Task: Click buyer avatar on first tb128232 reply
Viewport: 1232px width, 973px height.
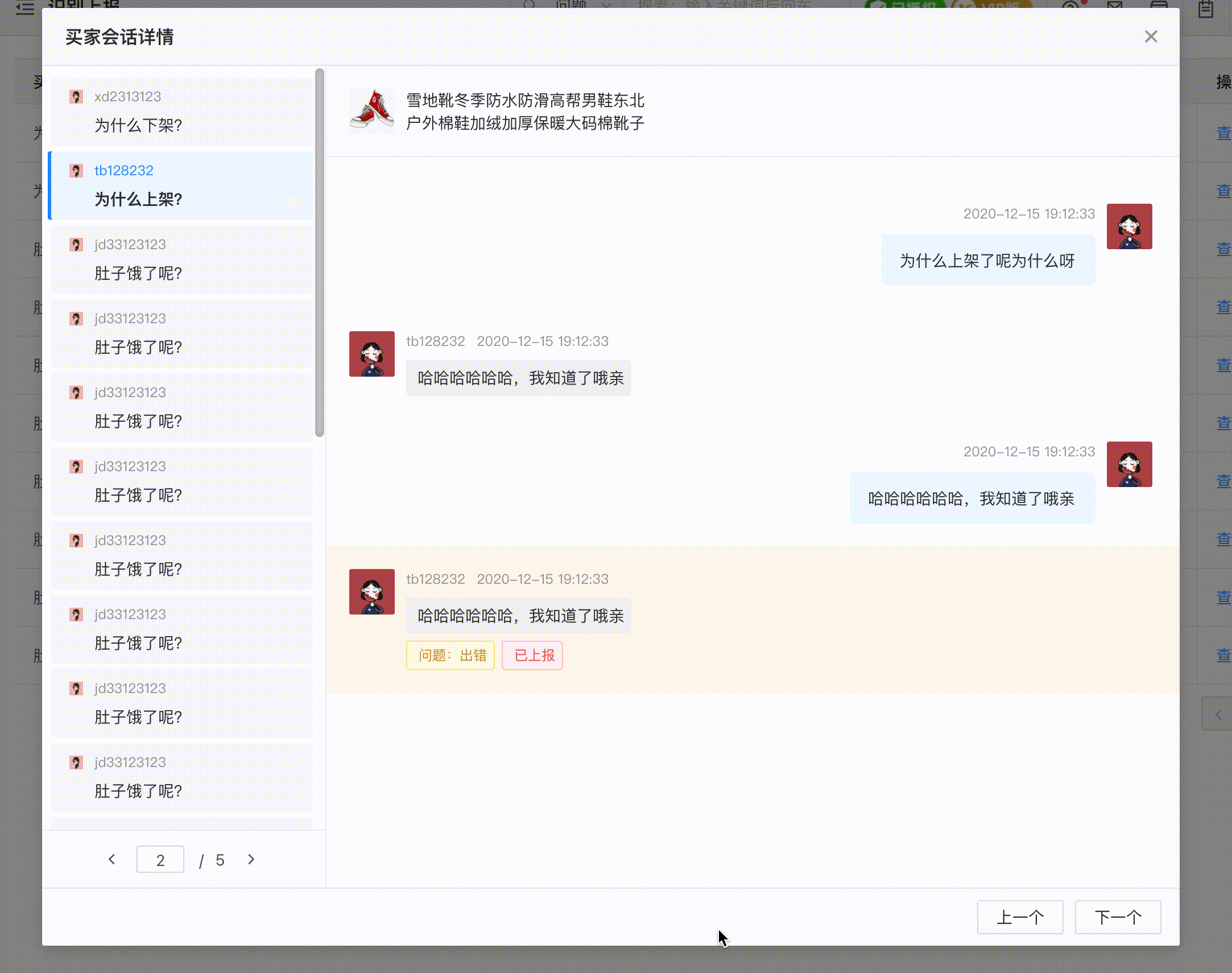Action: [372, 353]
